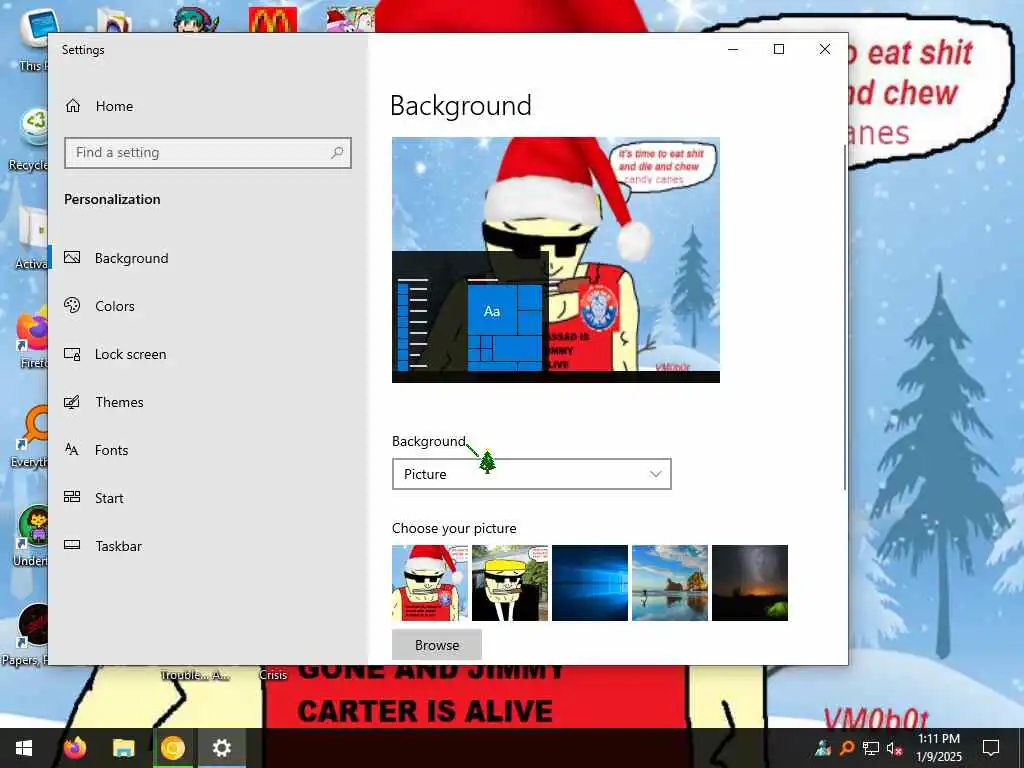
Task: Open File Explorer from the taskbar
Action: point(123,748)
